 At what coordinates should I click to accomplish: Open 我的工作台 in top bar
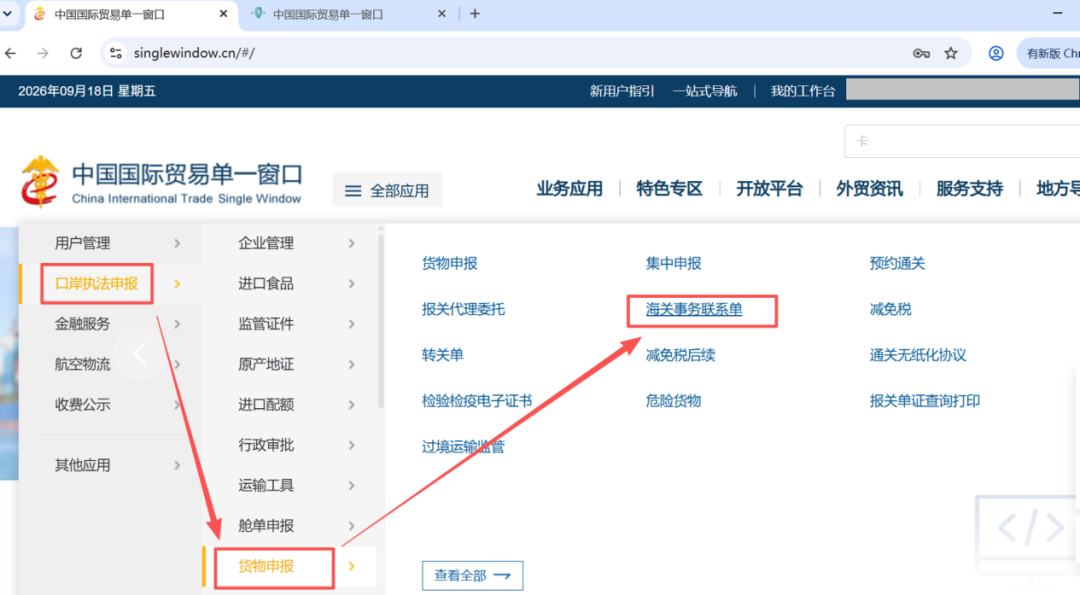pos(802,91)
